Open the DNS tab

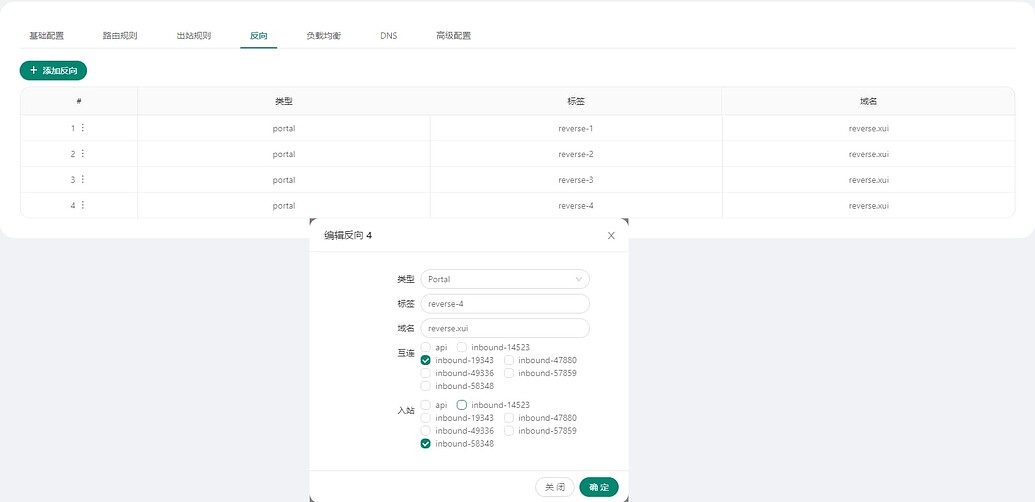pos(389,36)
